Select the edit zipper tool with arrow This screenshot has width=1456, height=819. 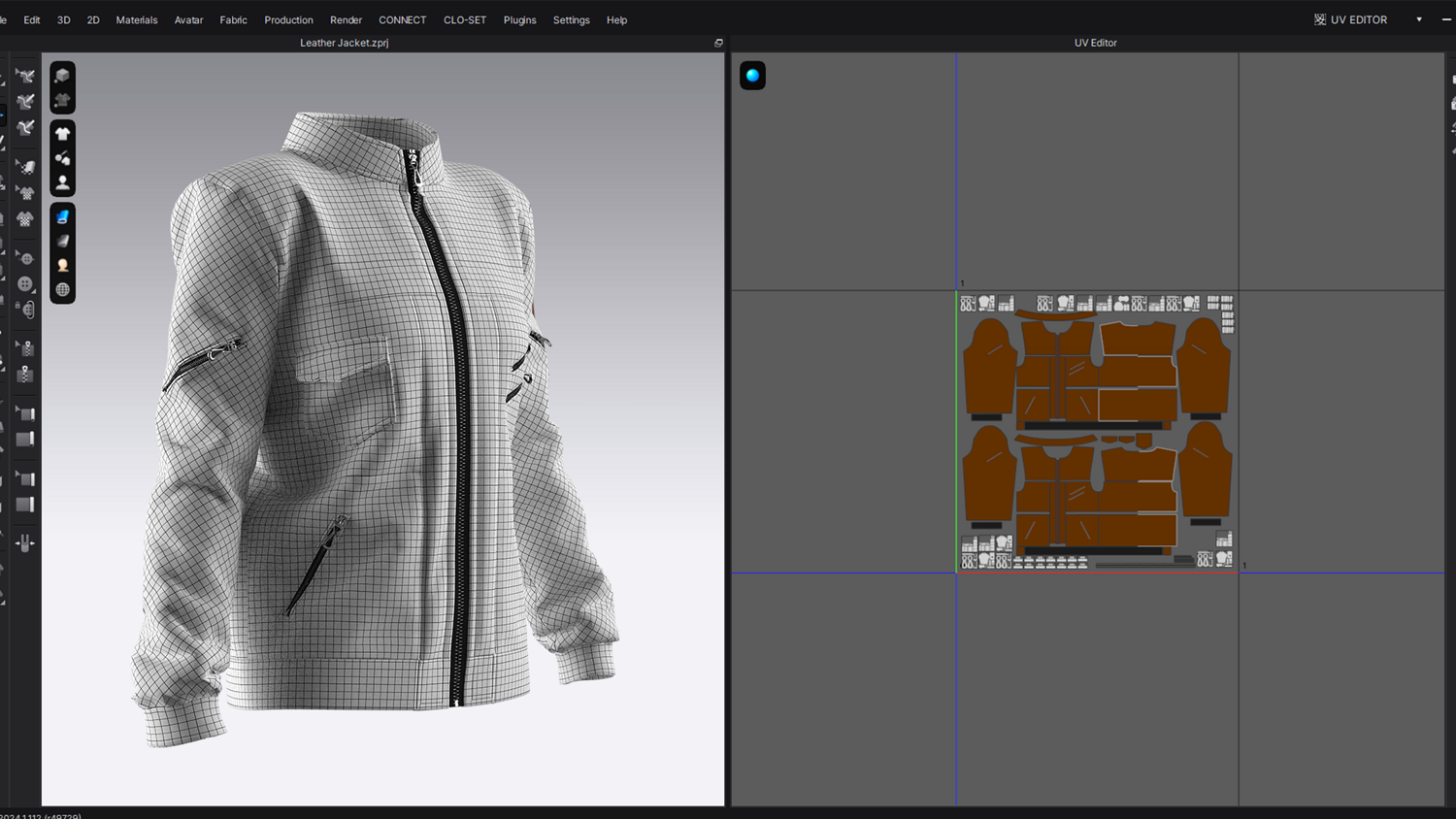(x=25, y=348)
